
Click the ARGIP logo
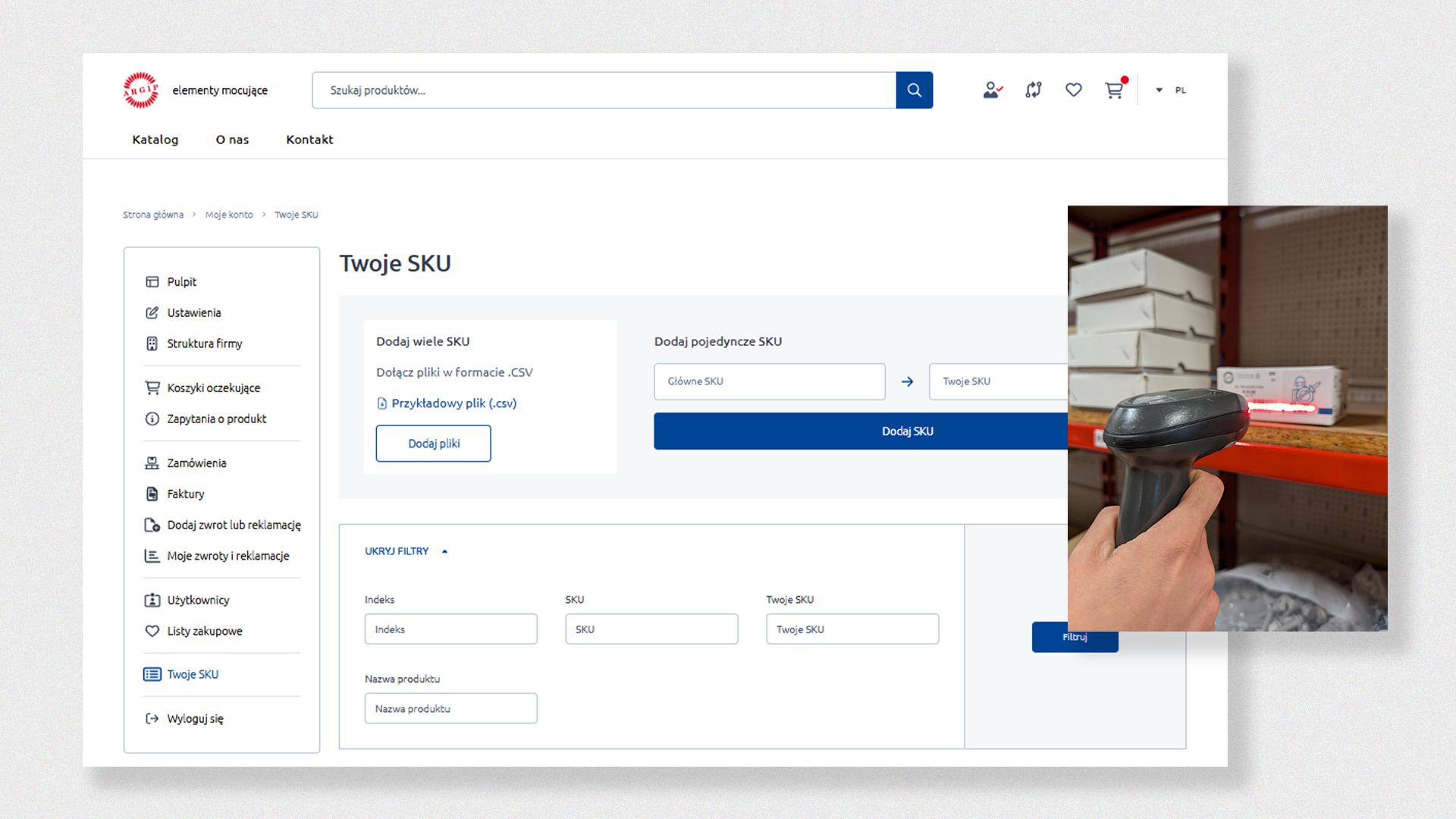[x=141, y=90]
